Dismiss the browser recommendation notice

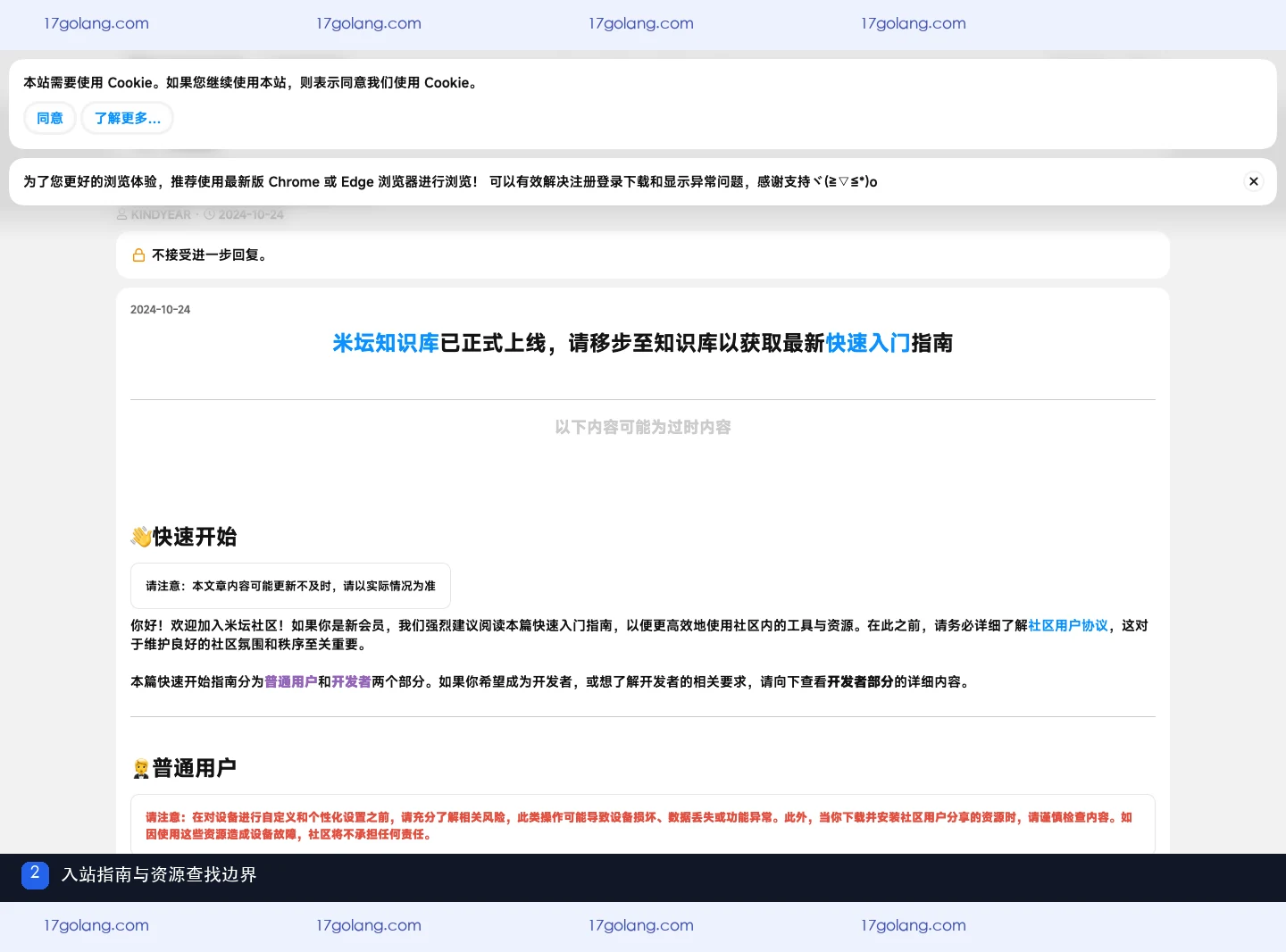tap(1254, 181)
